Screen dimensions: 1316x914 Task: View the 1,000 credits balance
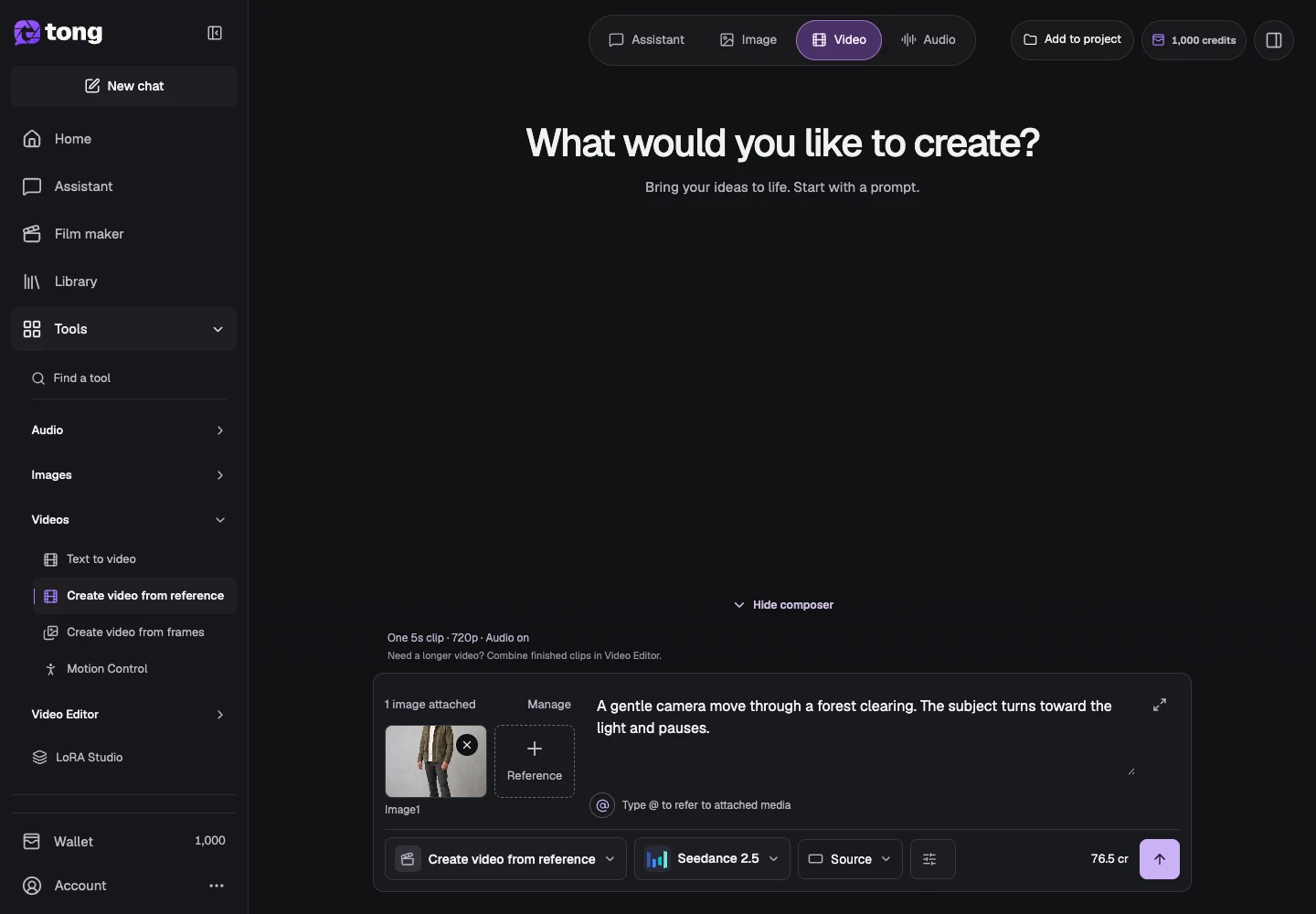1194,40
